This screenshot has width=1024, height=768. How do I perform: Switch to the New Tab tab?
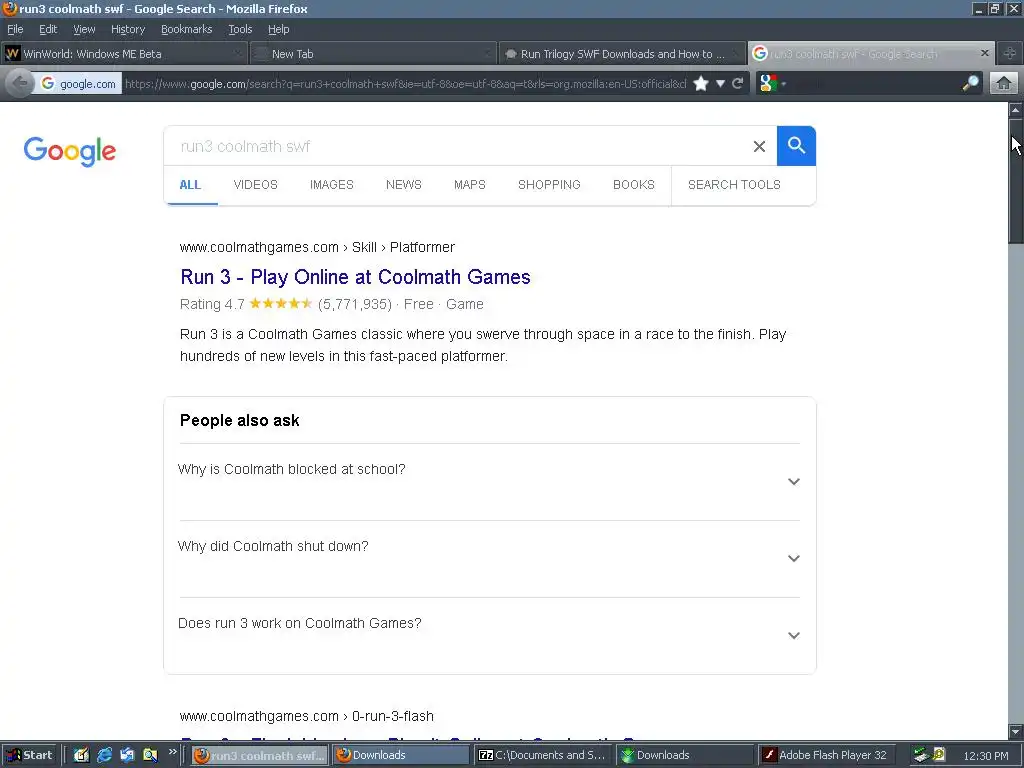[372, 54]
